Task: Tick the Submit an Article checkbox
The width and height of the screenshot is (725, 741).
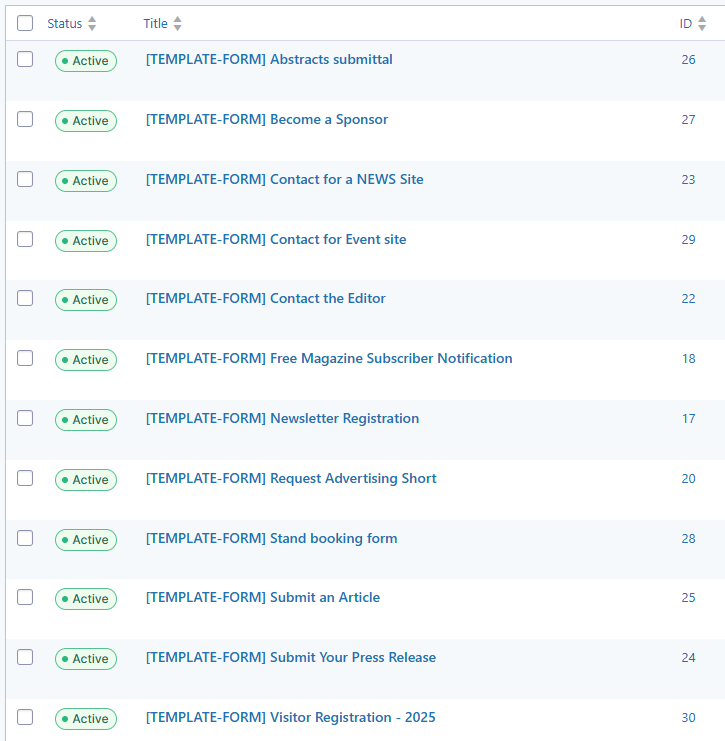Action: click(x=25, y=598)
